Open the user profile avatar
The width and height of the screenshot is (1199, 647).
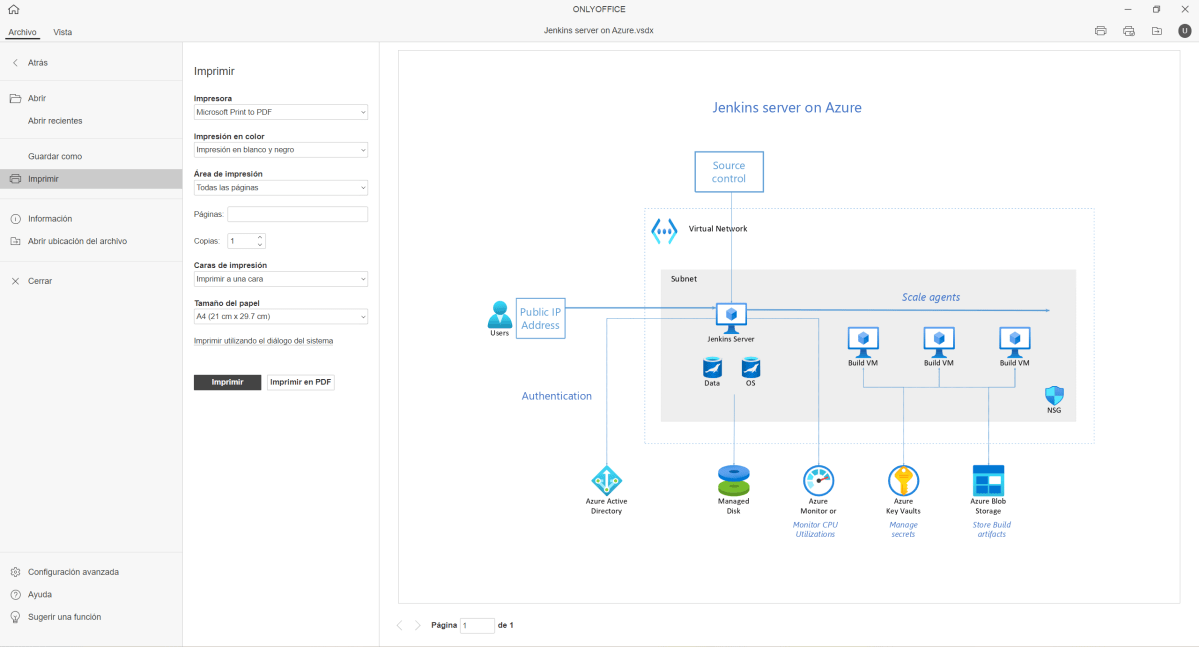[1184, 31]
